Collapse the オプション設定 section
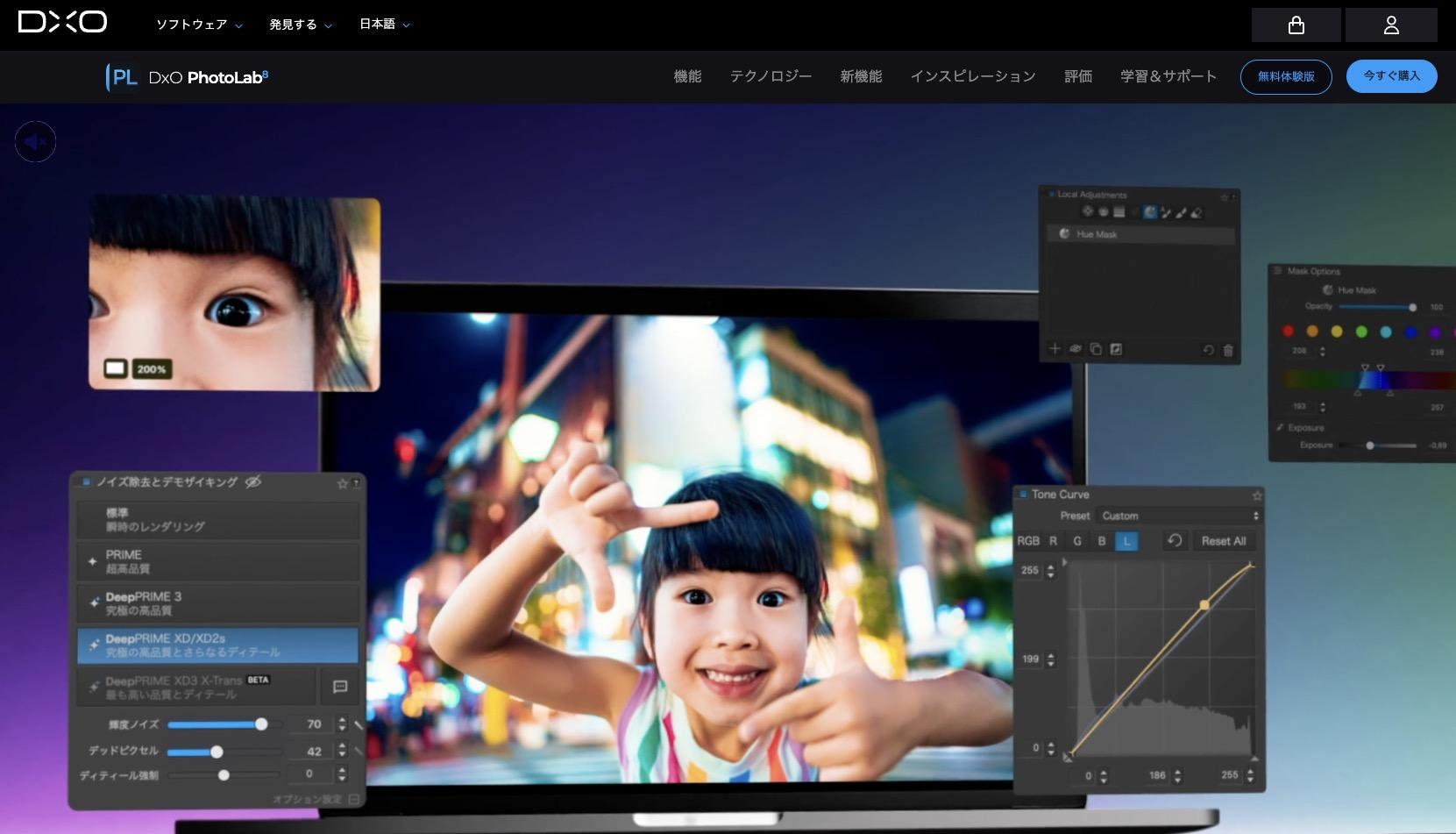The height and width of the screenshot is (834, 1456). [x=353, y=799]
